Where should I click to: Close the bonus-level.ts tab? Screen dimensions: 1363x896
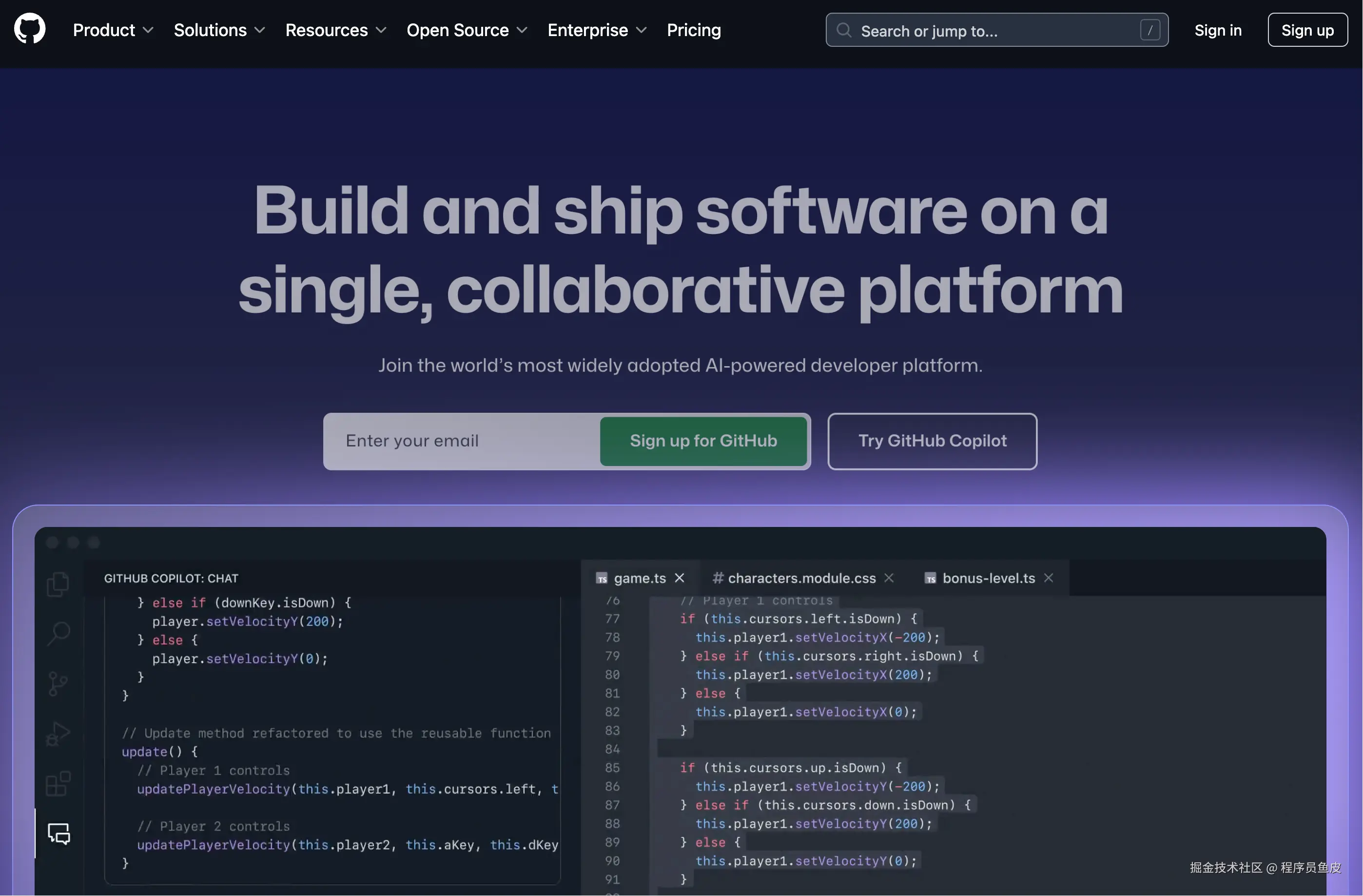1048,578
